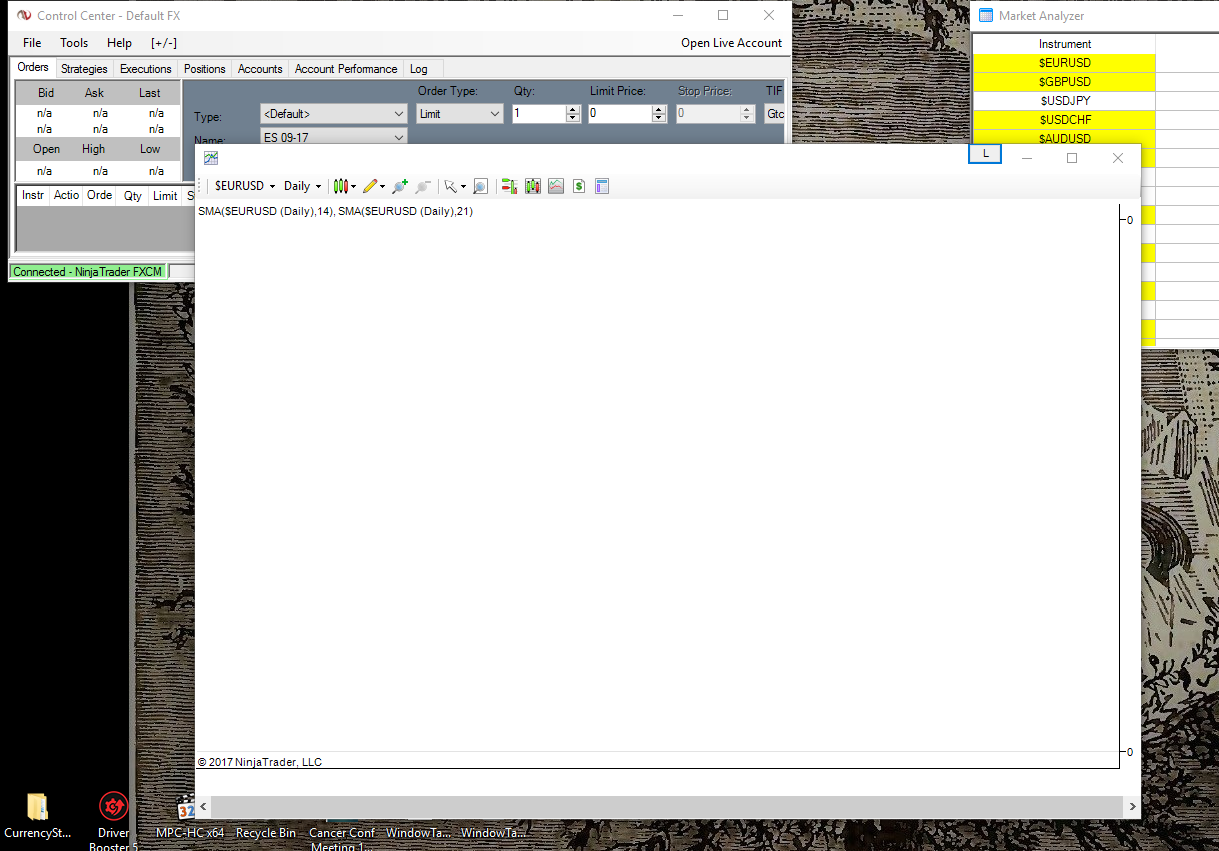Click the grayed zoom out magnifier icon
Viewport: 1219px width, 851px height.
tap(423, 186)
